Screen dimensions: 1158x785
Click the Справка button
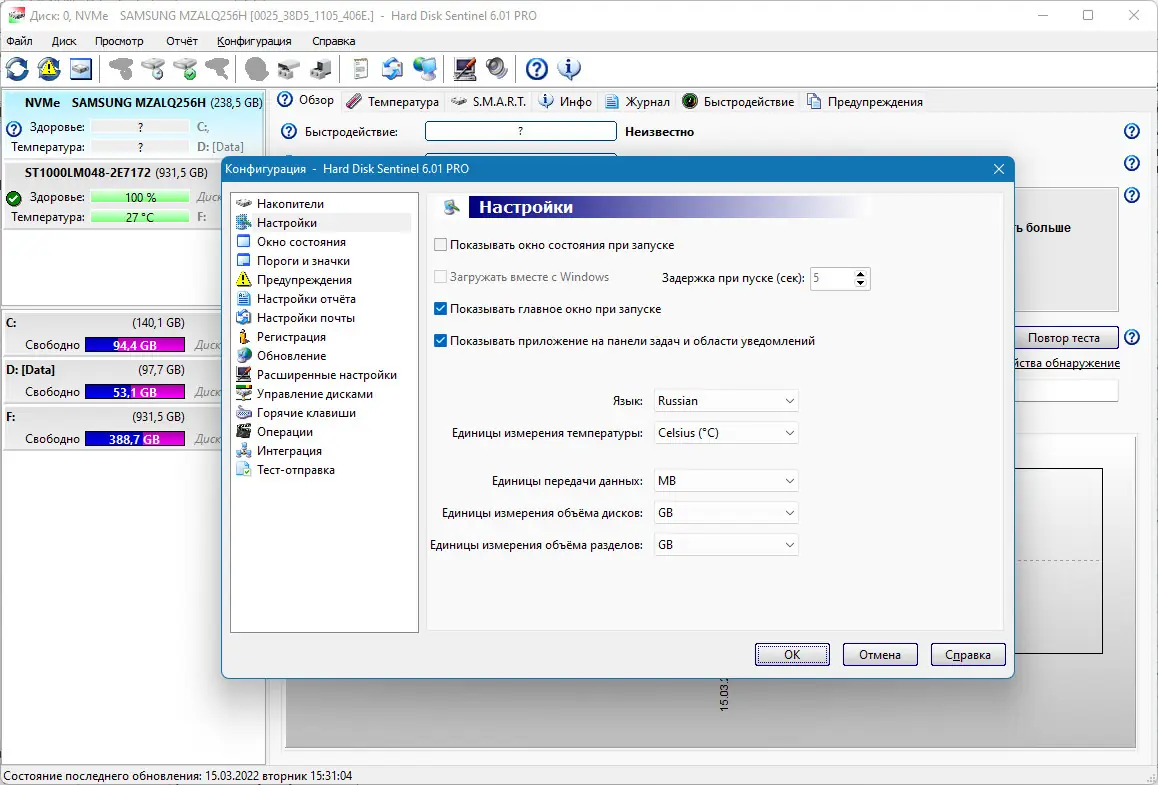pyautogui.click(x=967, y=654)
